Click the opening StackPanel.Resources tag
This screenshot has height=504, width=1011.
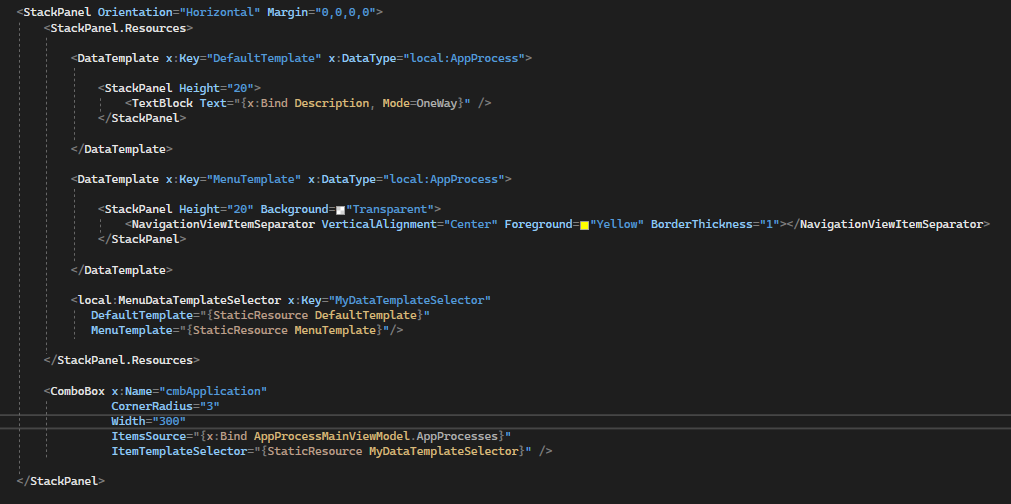pos(119,28)
